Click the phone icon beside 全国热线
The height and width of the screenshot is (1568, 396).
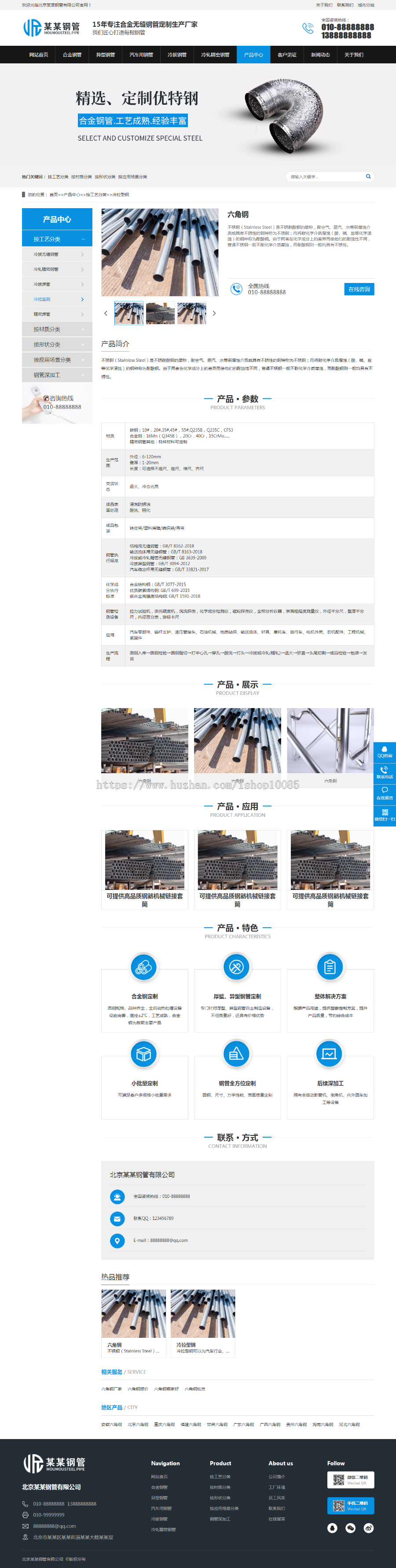[x=236, y=289]
